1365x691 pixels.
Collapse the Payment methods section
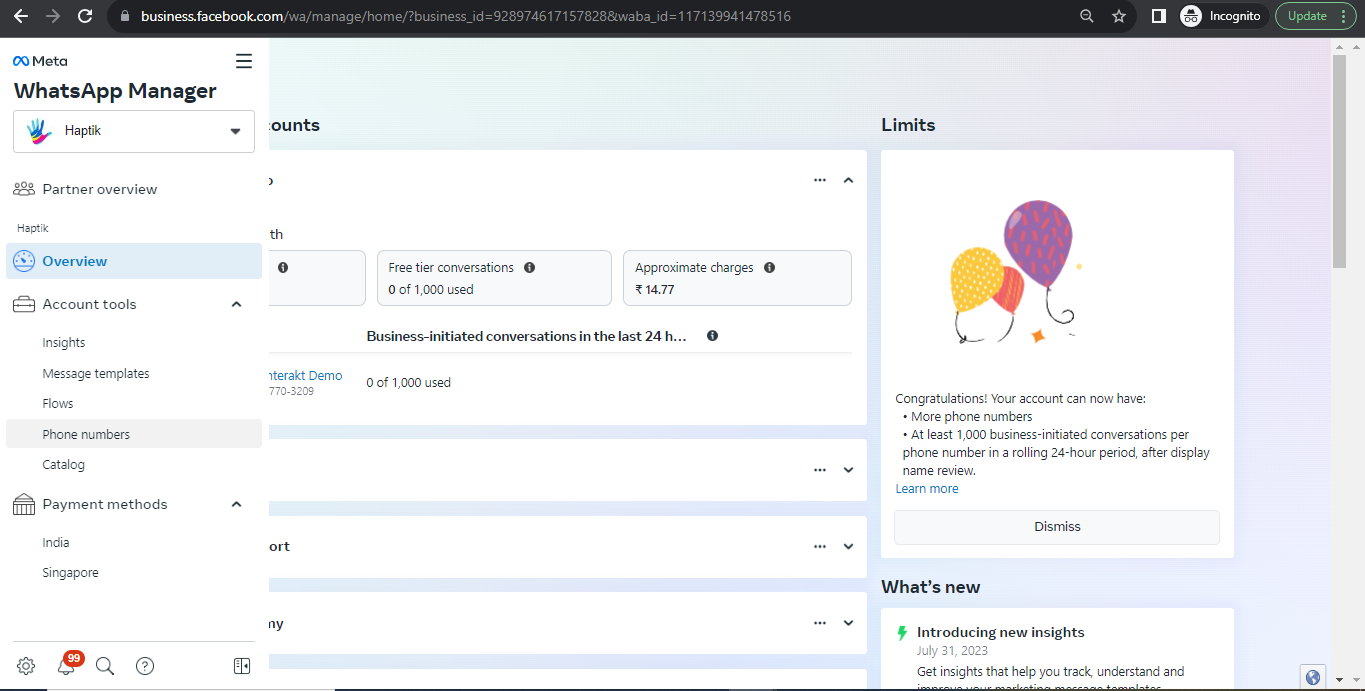(x=236, y=504)
